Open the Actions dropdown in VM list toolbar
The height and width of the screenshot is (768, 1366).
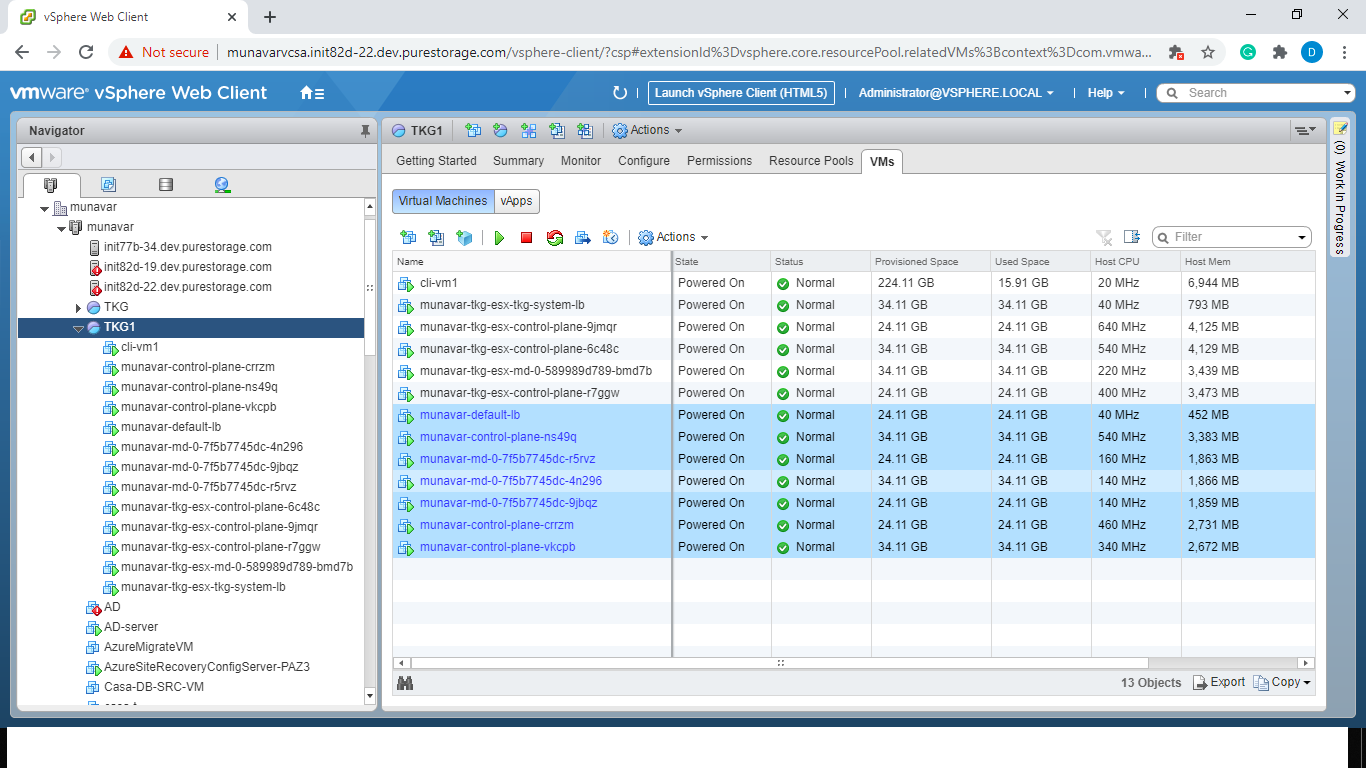coord(673,238)
